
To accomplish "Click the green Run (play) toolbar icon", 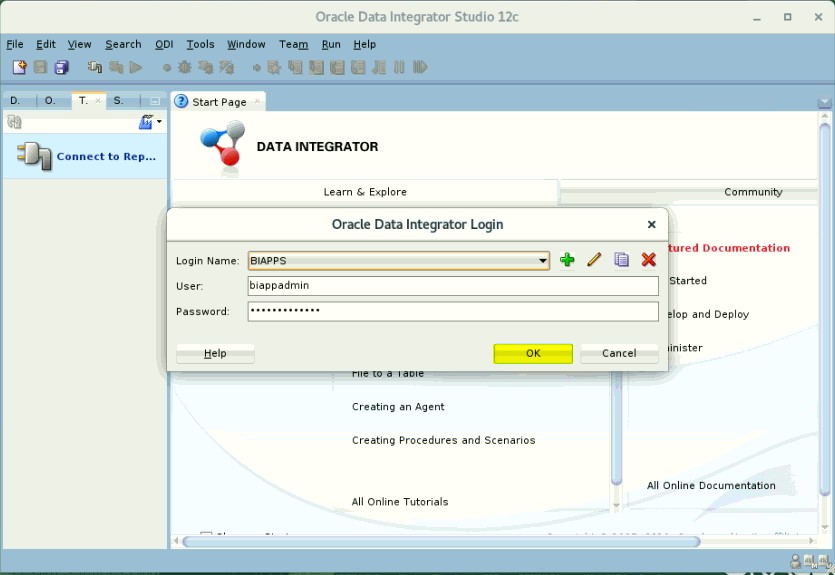I will click(x=136, y=67).
